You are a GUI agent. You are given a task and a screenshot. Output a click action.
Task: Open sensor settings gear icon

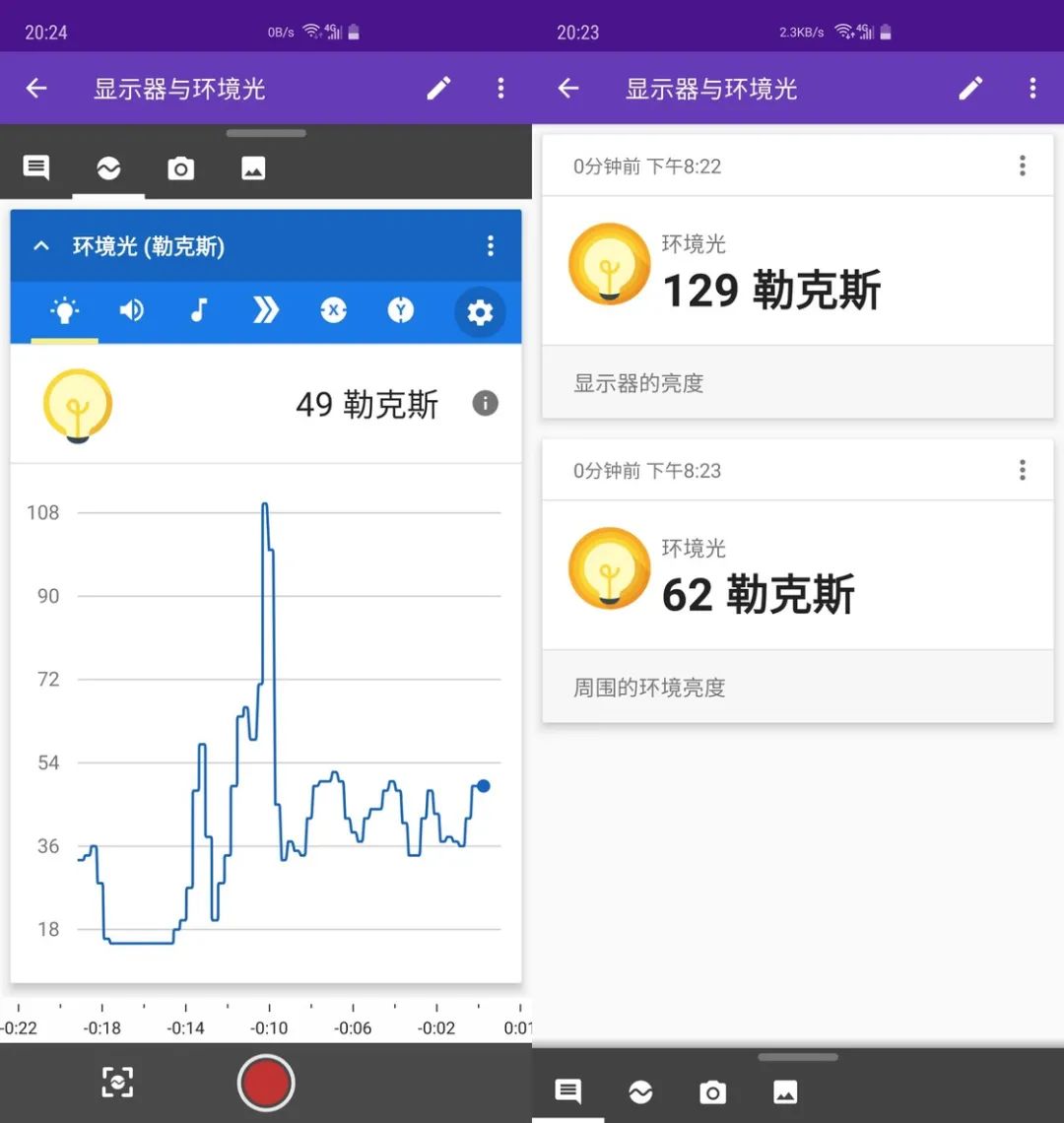[480, 312]
